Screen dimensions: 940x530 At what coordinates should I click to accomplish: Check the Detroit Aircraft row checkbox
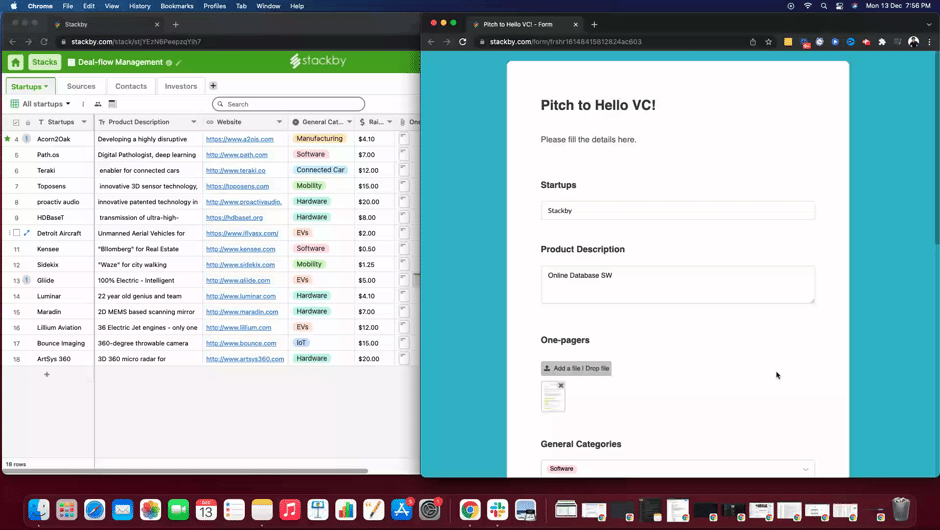(16, 233)
